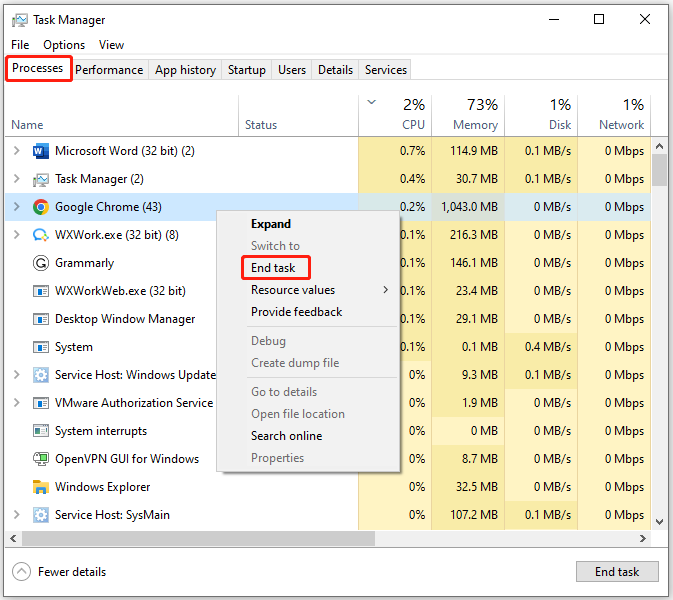Open the Resource values submenu arrow
The height and width of the screenshot is (600, 673).
tap(385, 290)
